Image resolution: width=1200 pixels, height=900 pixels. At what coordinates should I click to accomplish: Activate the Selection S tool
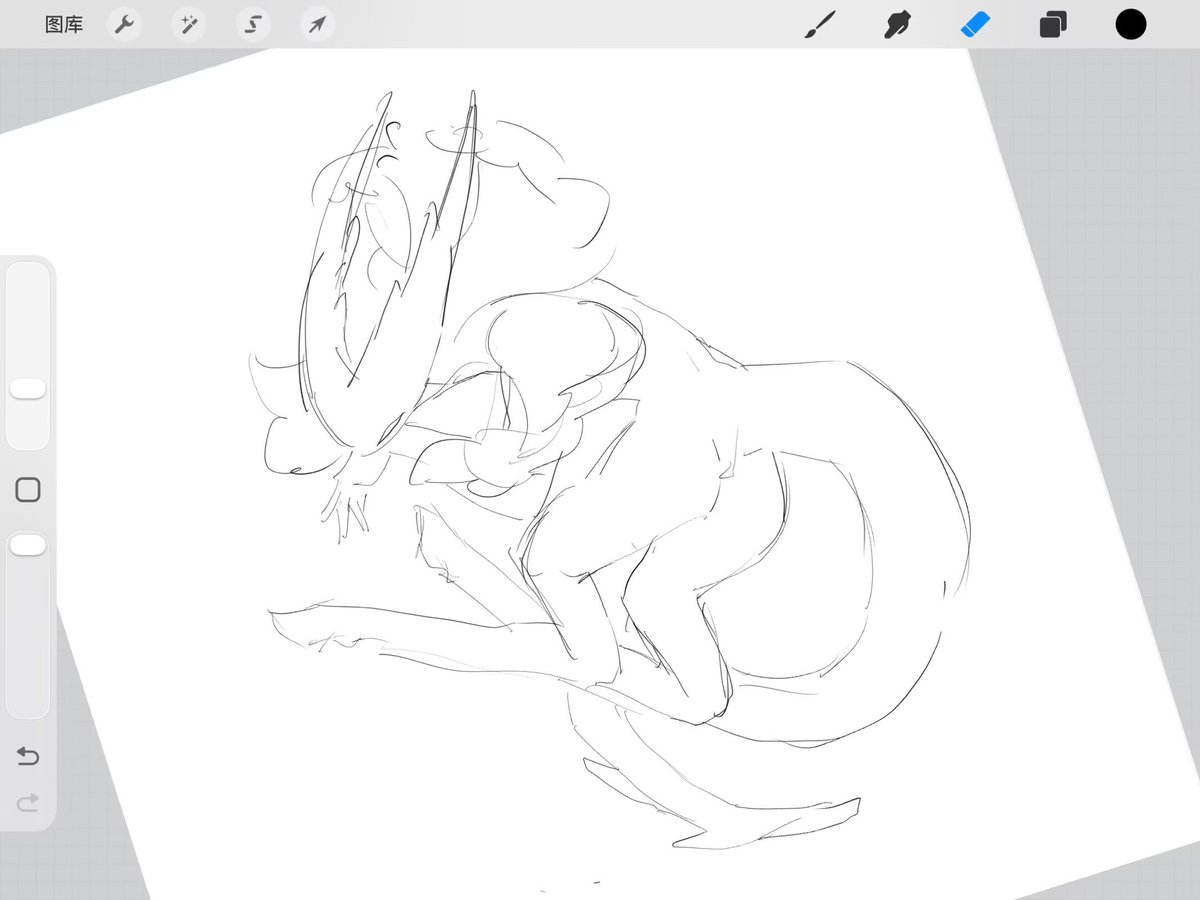253,25
